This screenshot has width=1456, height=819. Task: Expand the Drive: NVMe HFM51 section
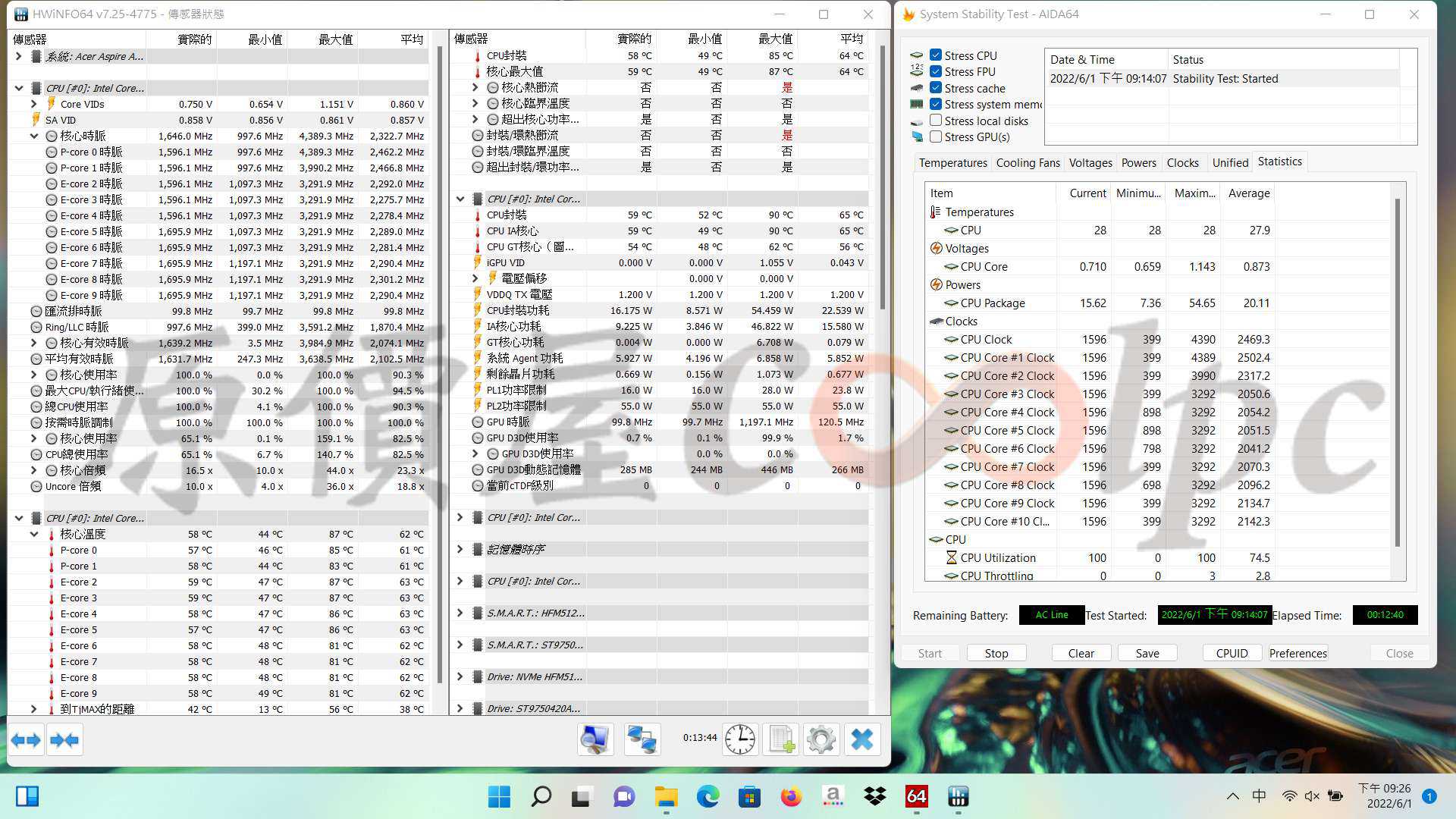pos(460,676)
